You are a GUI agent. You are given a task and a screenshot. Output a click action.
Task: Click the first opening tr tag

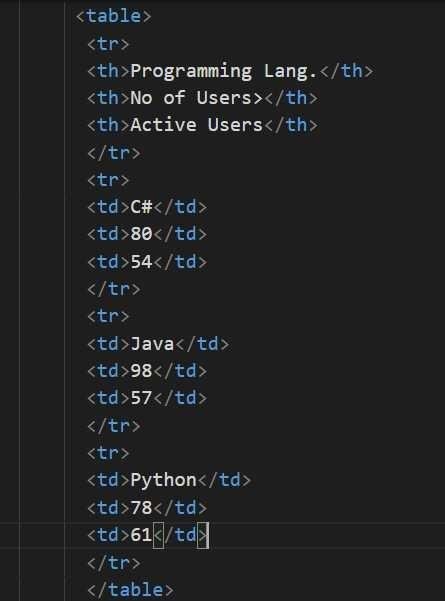click(x=108, y=44)
